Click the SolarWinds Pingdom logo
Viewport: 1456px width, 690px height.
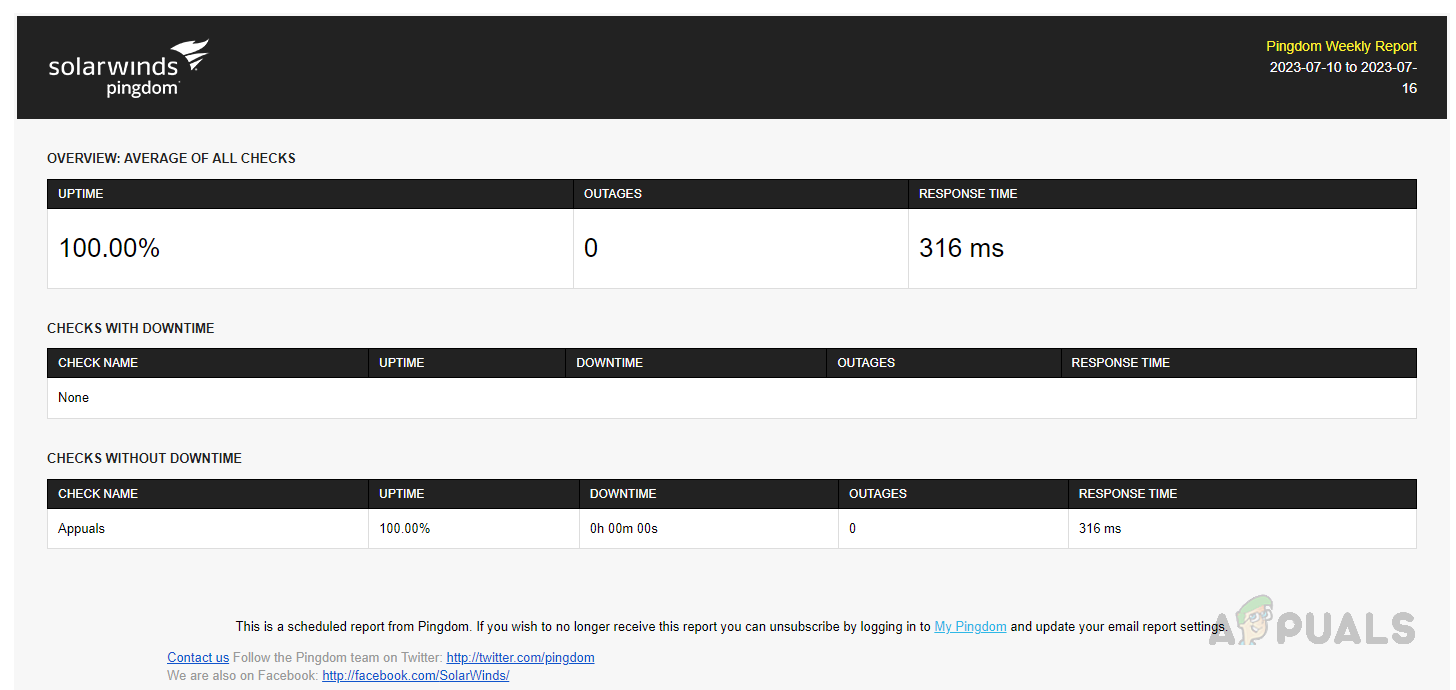click(129, 68)
